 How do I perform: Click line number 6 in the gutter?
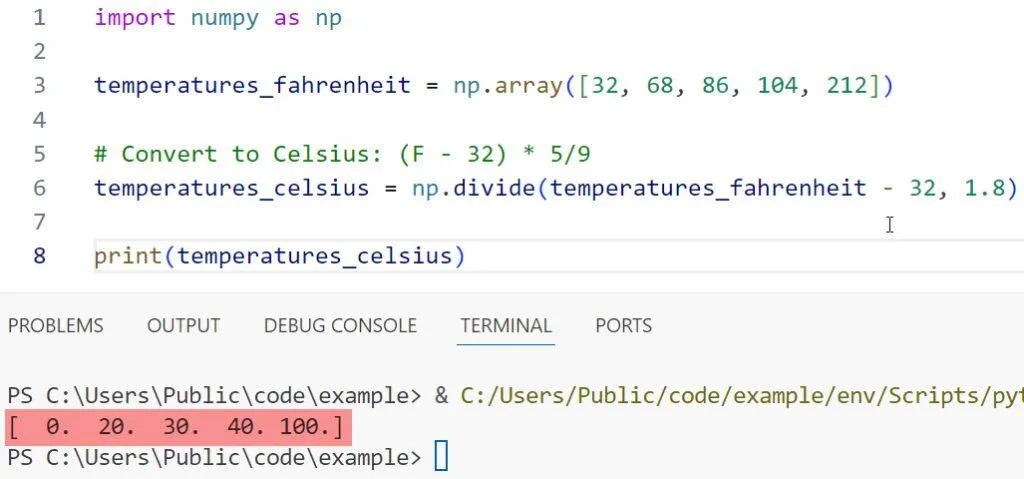point(40,187)
